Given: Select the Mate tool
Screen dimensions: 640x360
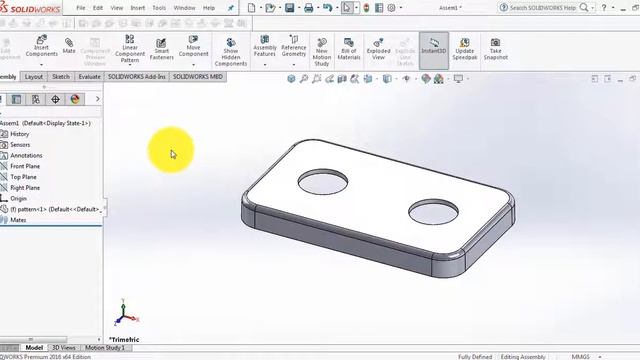Looking at the screenshot, I should pos(69,46).
